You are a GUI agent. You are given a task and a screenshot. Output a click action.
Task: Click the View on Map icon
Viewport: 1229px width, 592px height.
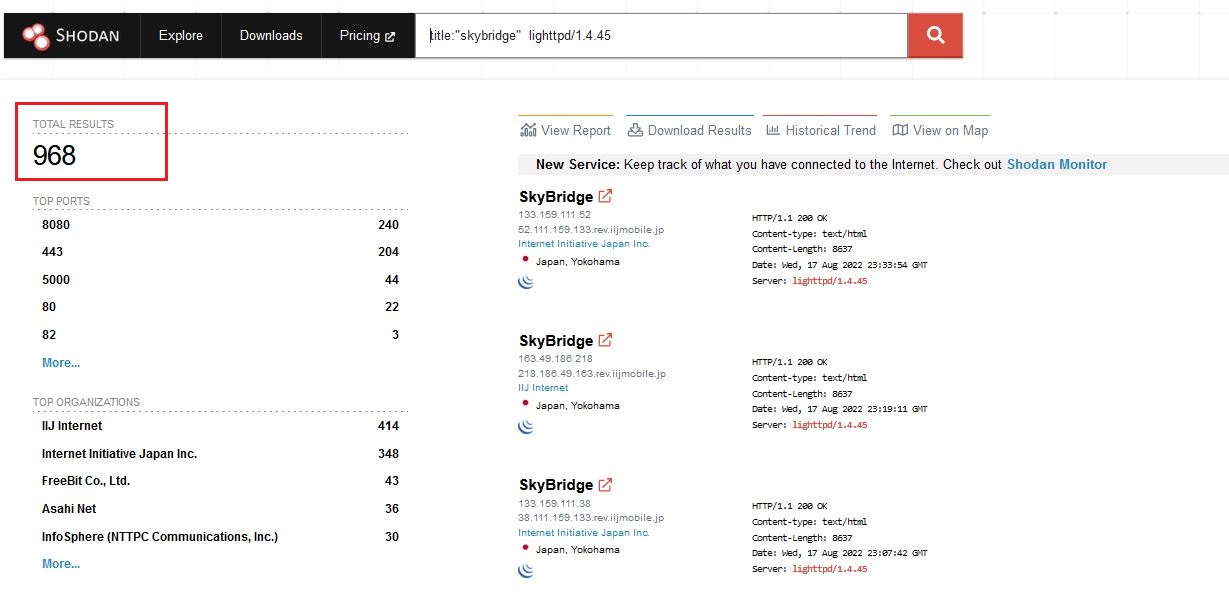pyautogui.click(x=900, y=130)
